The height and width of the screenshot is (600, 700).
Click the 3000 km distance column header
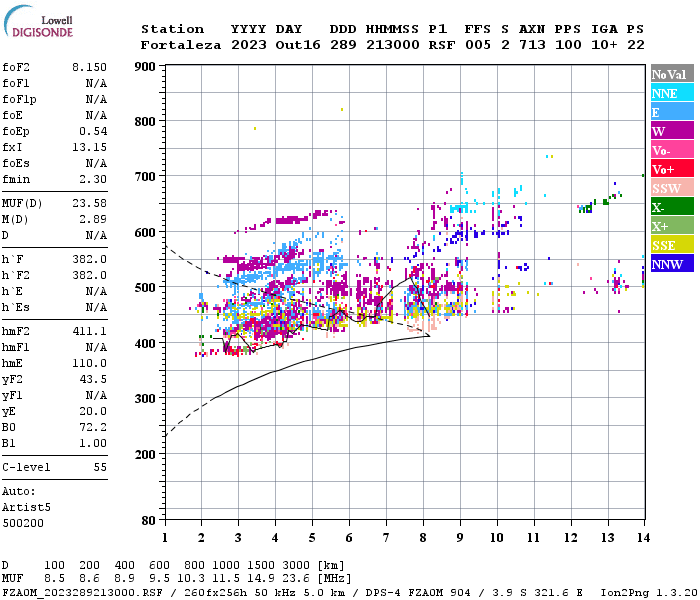(296, 566)
